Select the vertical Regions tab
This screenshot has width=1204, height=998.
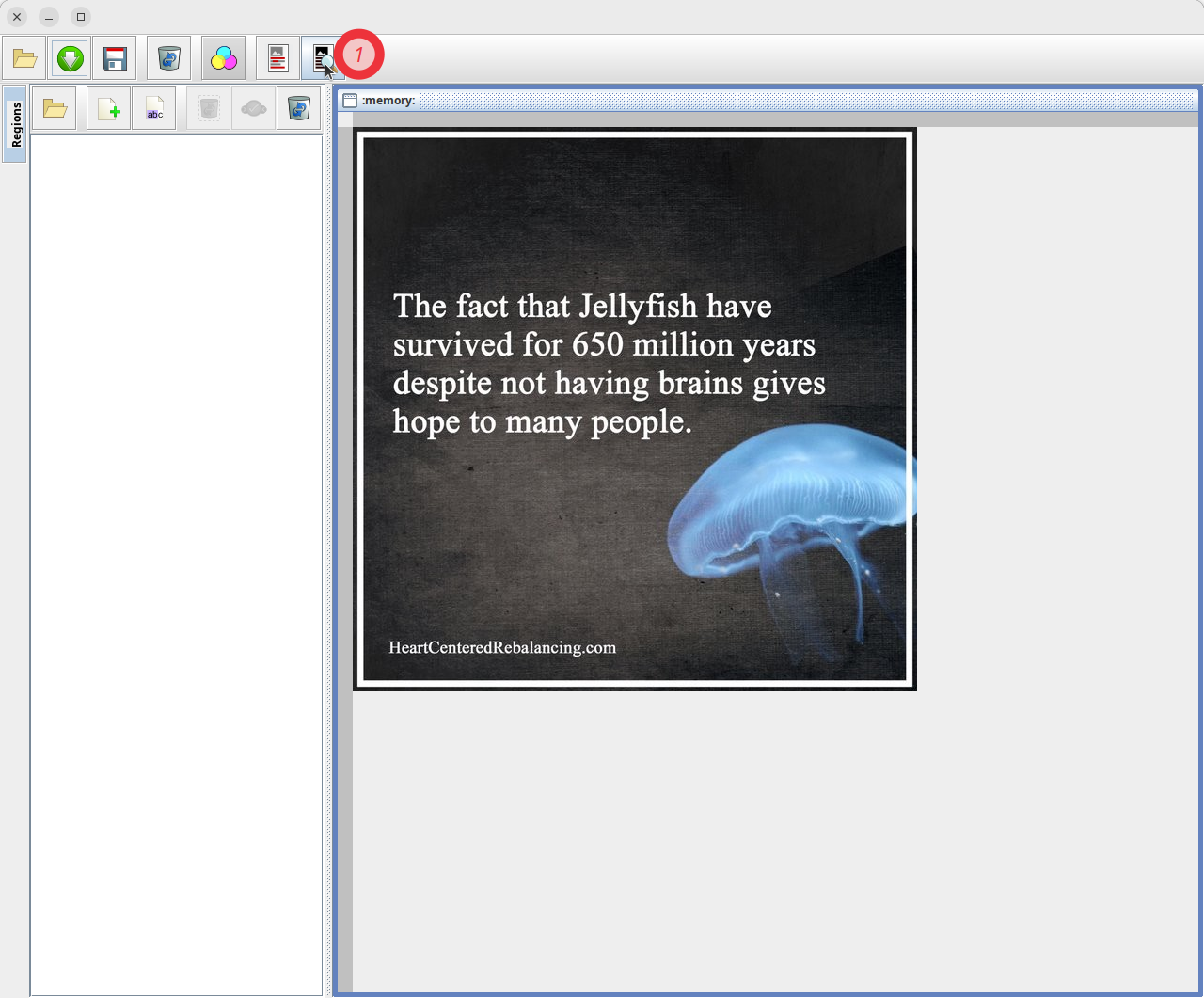(x=15, y=124)
